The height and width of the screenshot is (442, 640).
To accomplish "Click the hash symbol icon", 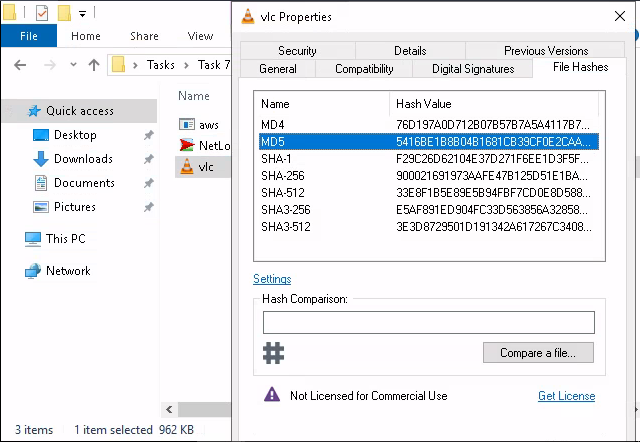I will (x=274, y=352).
